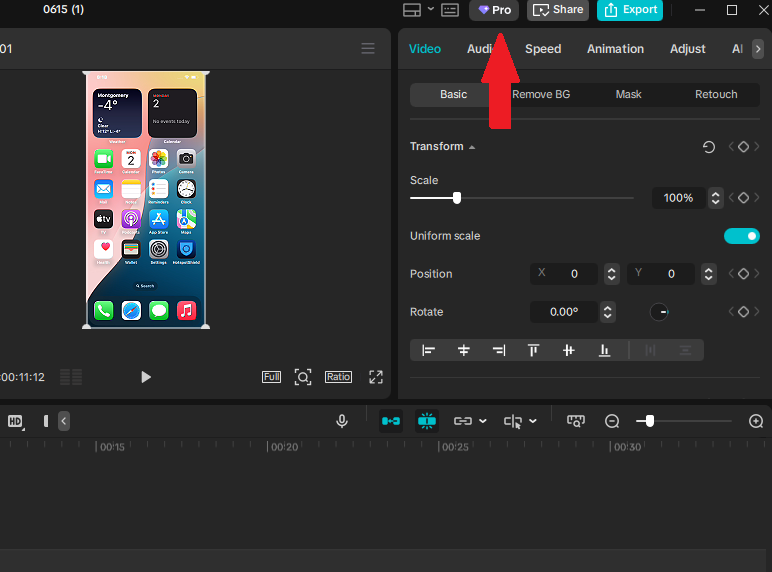The image size is (772, 572).
Task: Add a Position keyframe
Action: coord(743,274)
